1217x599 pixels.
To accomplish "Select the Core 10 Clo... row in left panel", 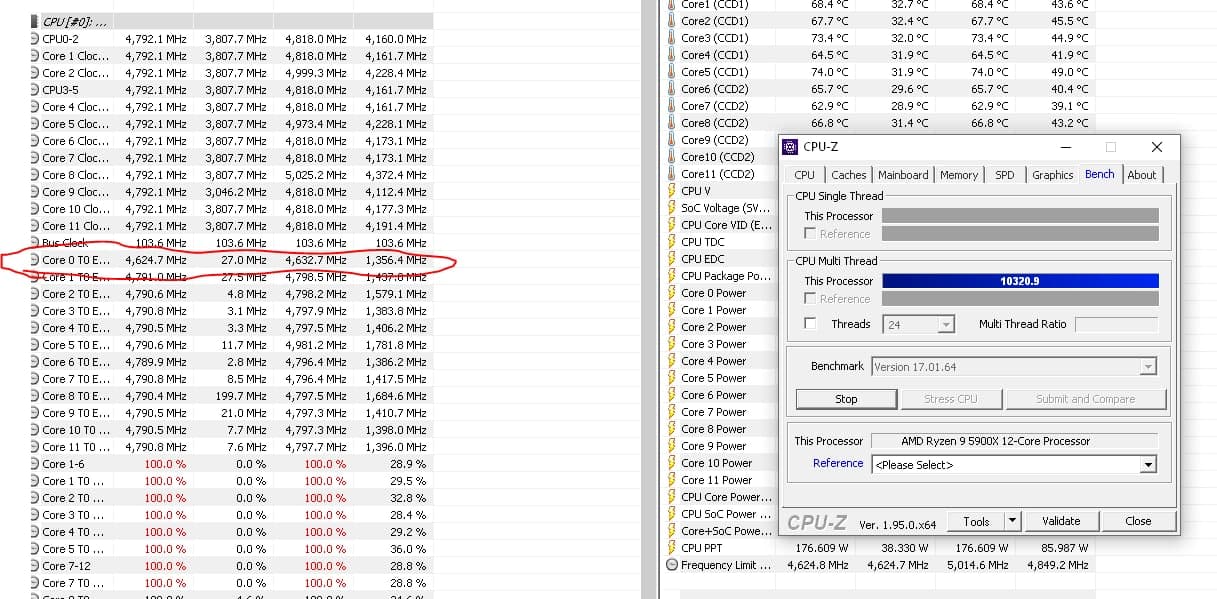I will pos(231,209).
